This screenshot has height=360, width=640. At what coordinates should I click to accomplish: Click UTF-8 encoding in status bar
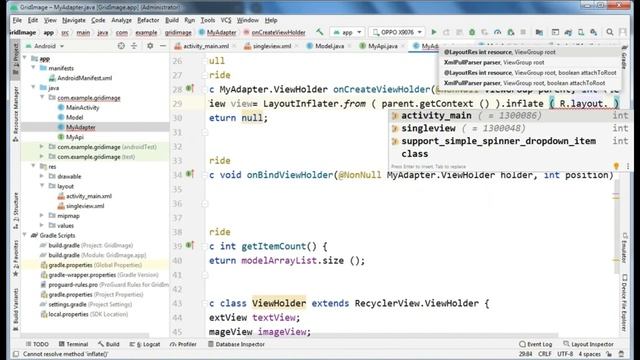(x=565, y=354)
